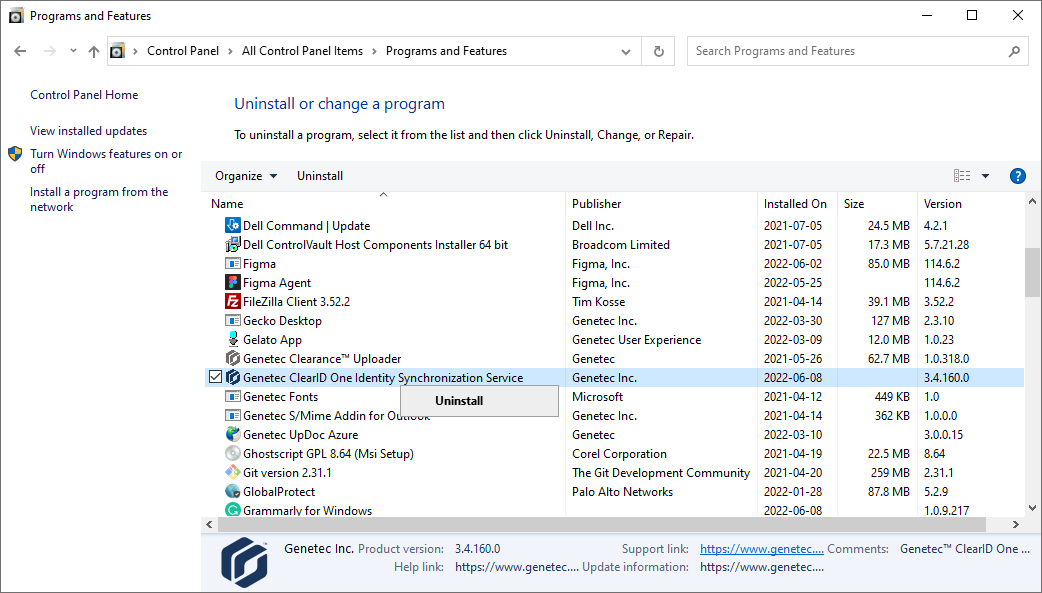Screen dimensions: 1042x593
Task: Select the Ghostscript GPL 8.64 icon
Action: (234, 453)
